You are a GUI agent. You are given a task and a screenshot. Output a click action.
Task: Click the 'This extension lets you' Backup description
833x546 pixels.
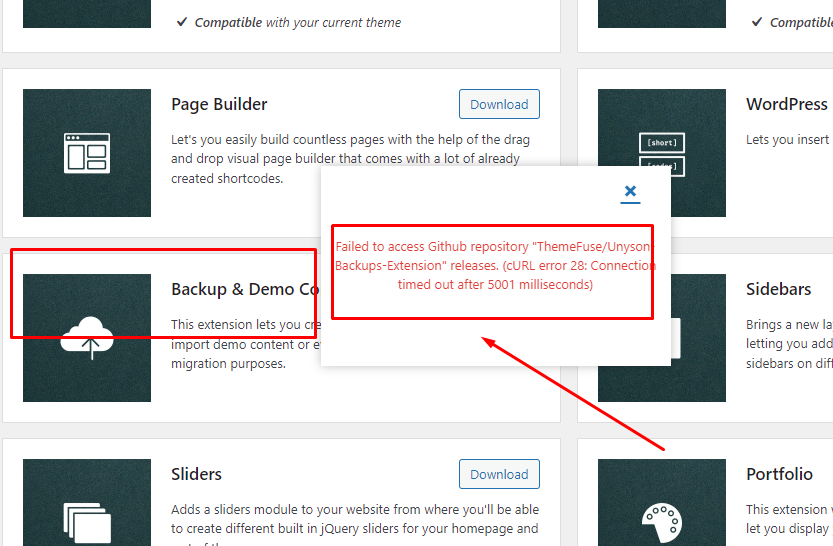245,344
